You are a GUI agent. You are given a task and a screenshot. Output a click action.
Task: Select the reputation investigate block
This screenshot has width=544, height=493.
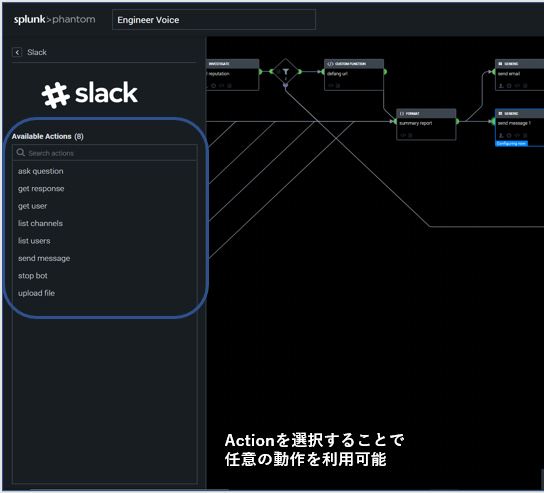click(233, 75)
